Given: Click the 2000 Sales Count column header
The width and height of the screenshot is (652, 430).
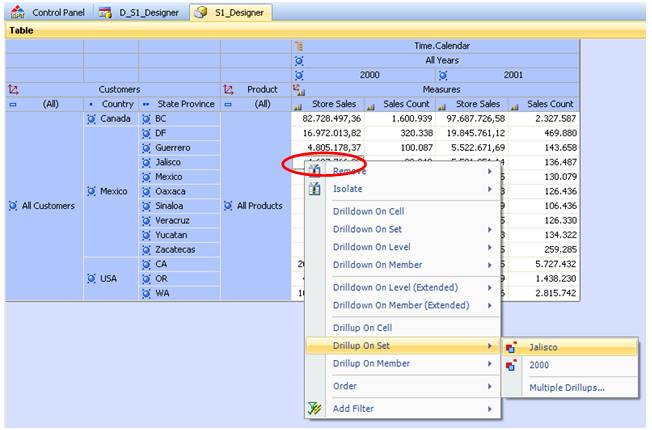Looking at the screenshot, I should (400, 104).
